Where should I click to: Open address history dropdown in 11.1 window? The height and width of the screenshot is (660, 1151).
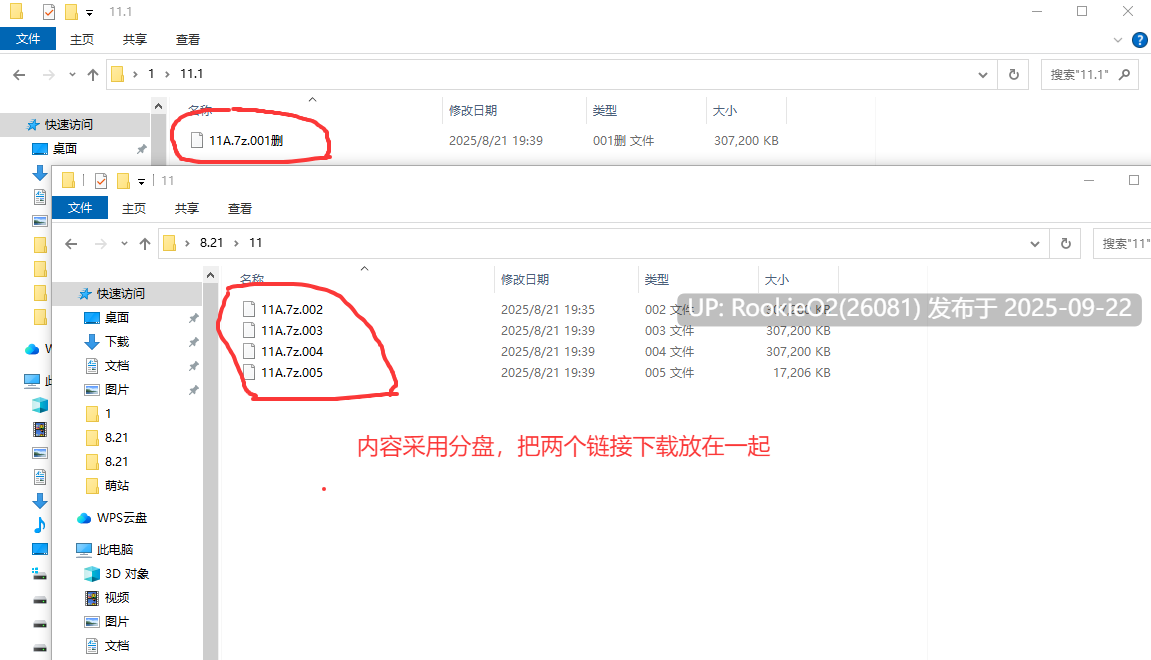(983, 74)
